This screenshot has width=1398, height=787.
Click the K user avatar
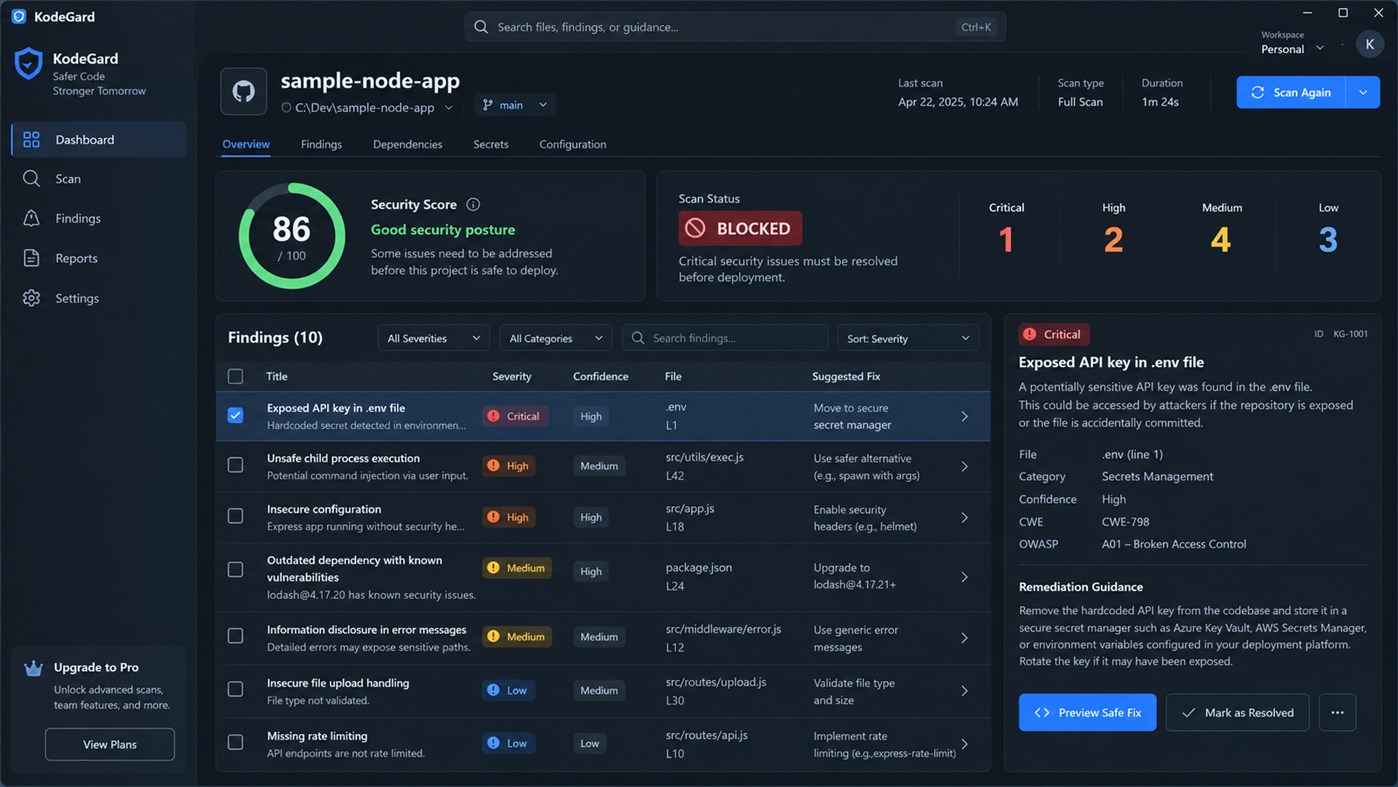pyautogui.click(x=1370, y=44)
